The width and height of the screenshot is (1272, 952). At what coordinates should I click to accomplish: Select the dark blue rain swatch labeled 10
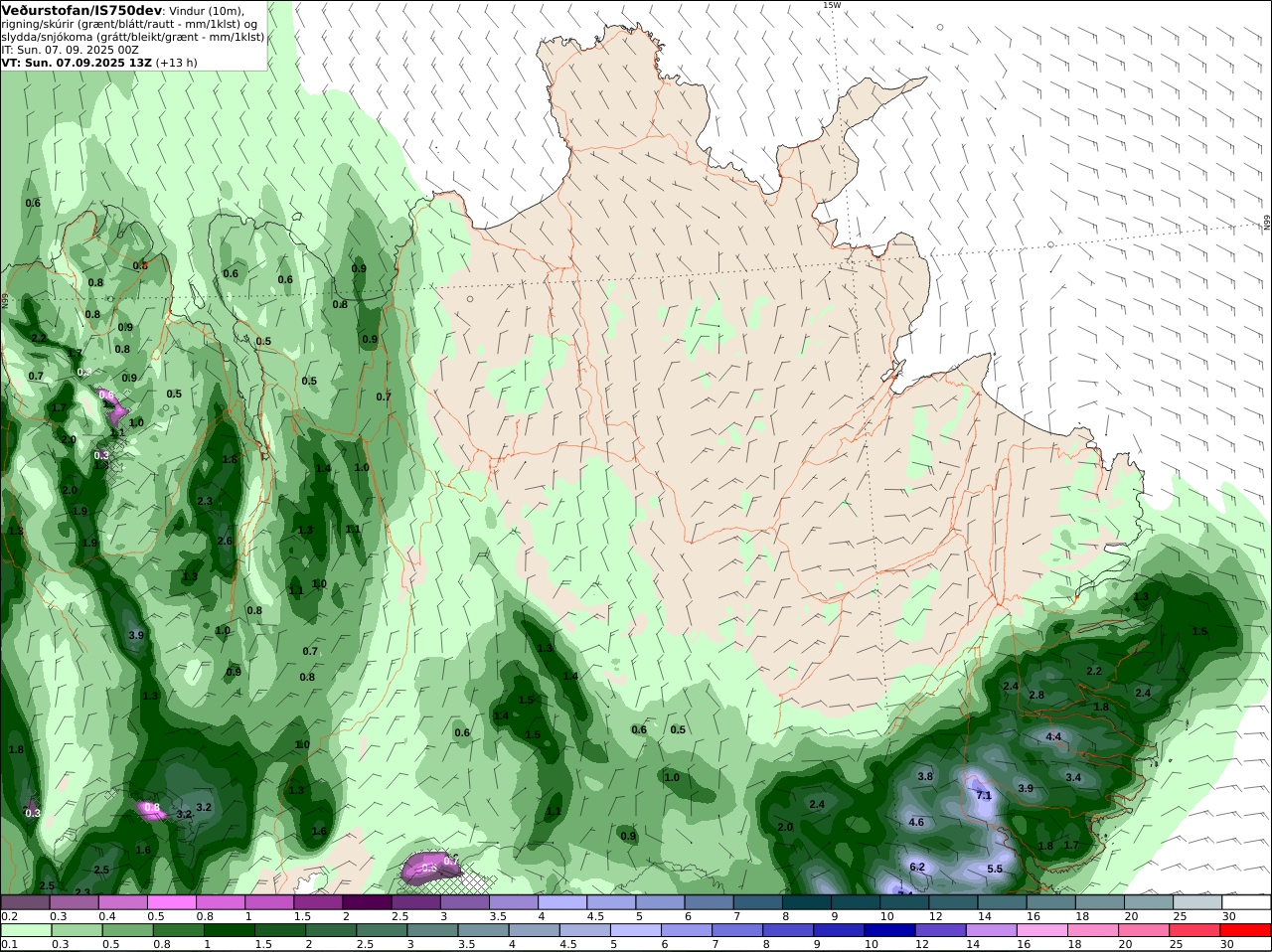pos(889,930)
